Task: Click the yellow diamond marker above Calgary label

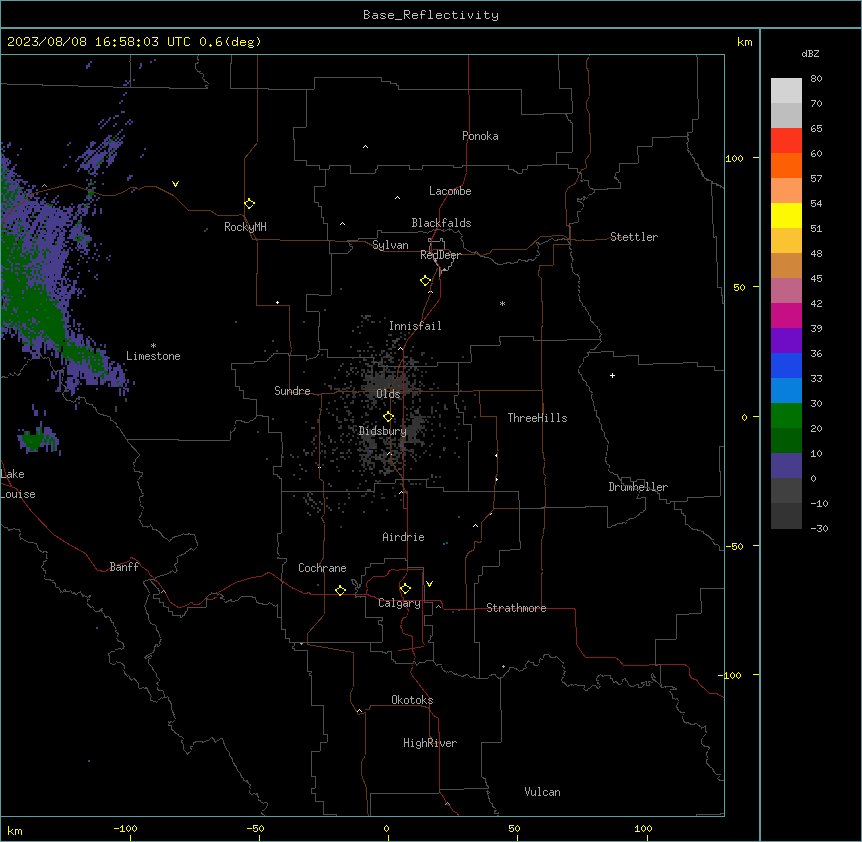Action: [x=405, y=589]
